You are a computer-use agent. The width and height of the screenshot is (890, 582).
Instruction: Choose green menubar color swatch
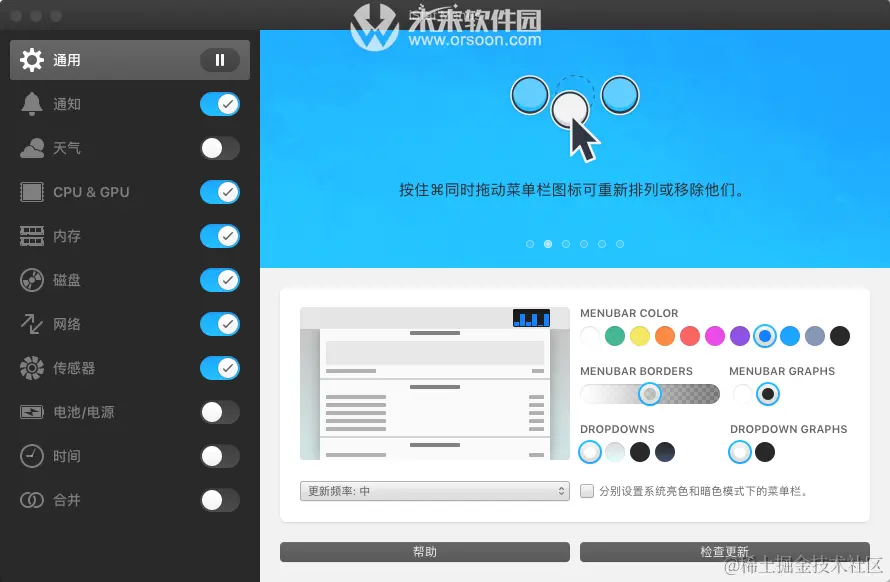click(615, 336)
